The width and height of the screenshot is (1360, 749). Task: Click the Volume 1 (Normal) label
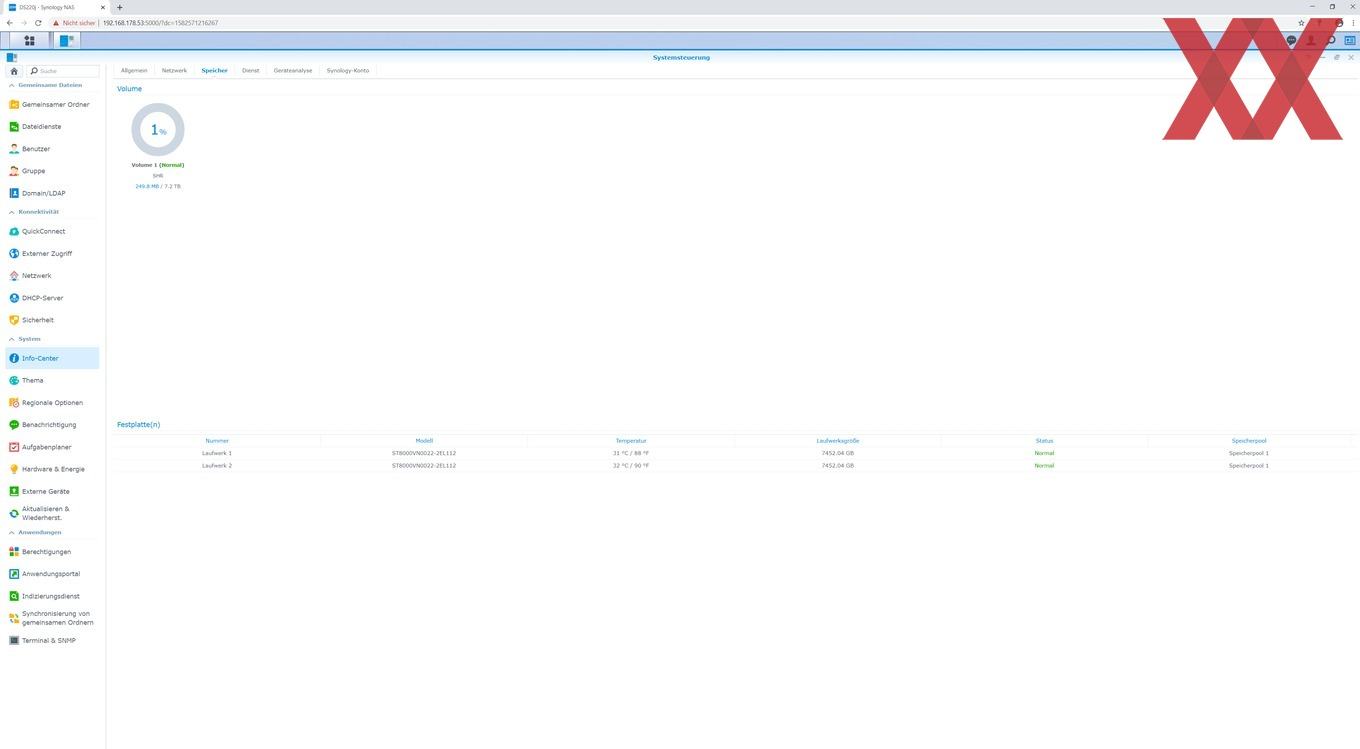[x=158, y=165]
